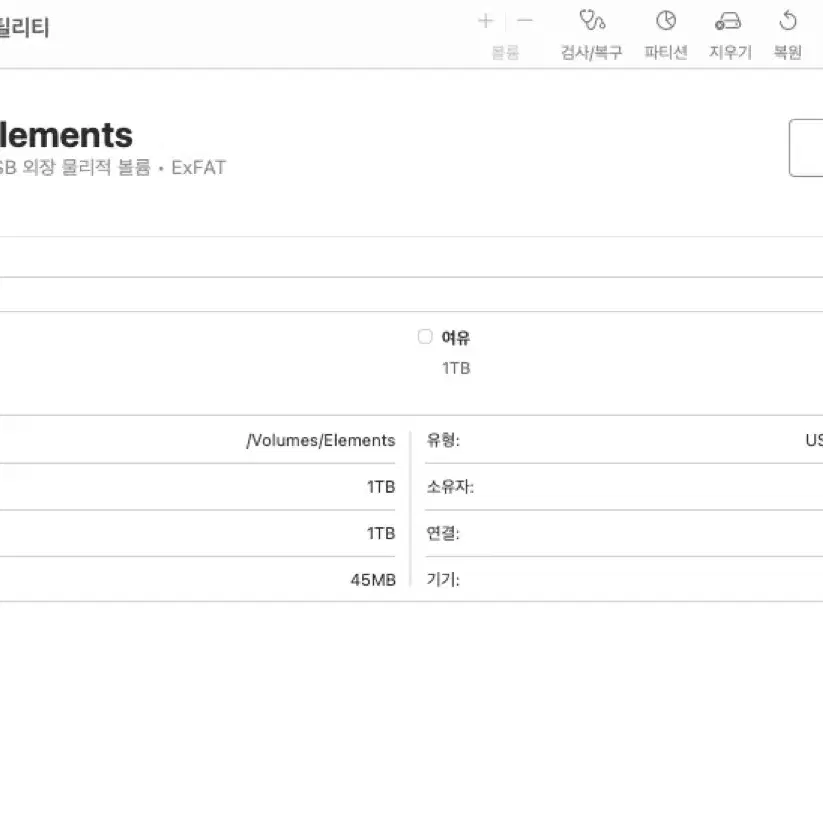This screenshot has width=823, height=823.
Task: Click the 외장 물리적 볼륨 subtitle text
Action: coord(87,167)
